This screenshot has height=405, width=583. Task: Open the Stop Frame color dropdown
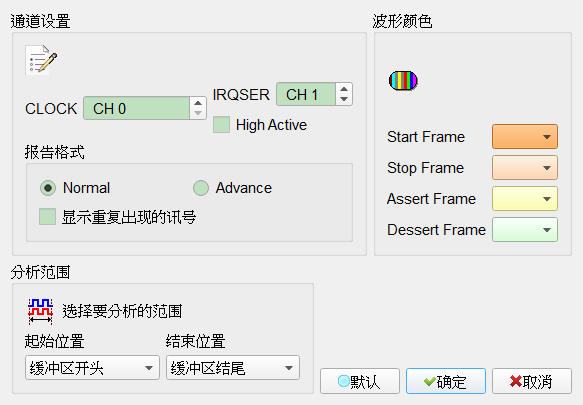(x=525, y=168)
